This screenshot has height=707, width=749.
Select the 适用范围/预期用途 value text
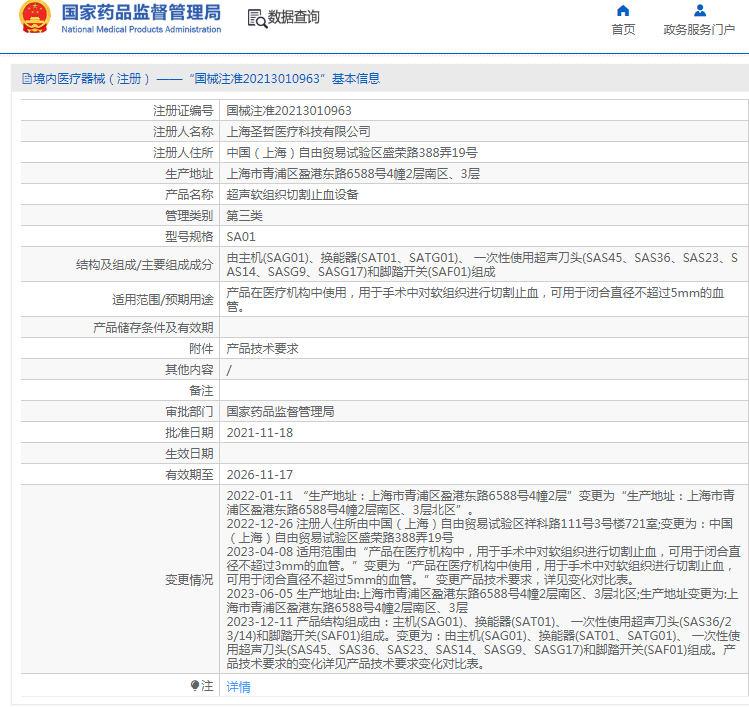tap(475, 300)
